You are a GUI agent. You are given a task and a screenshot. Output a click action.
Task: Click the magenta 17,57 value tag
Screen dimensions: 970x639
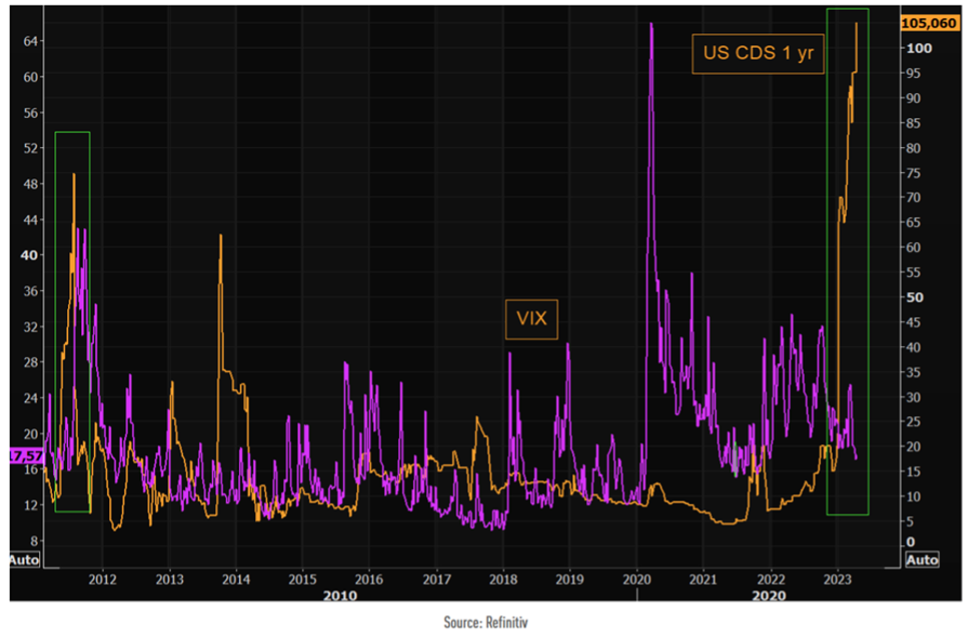tap(21, 455)
